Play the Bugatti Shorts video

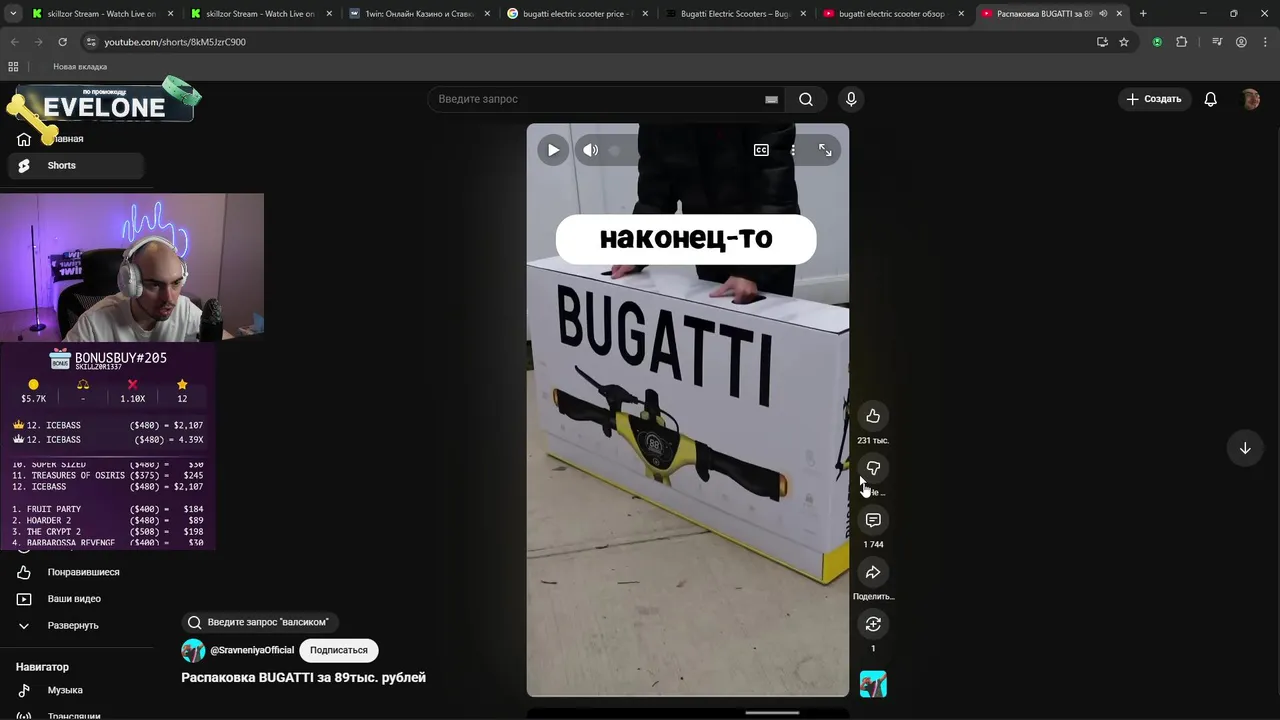[553, 150]
